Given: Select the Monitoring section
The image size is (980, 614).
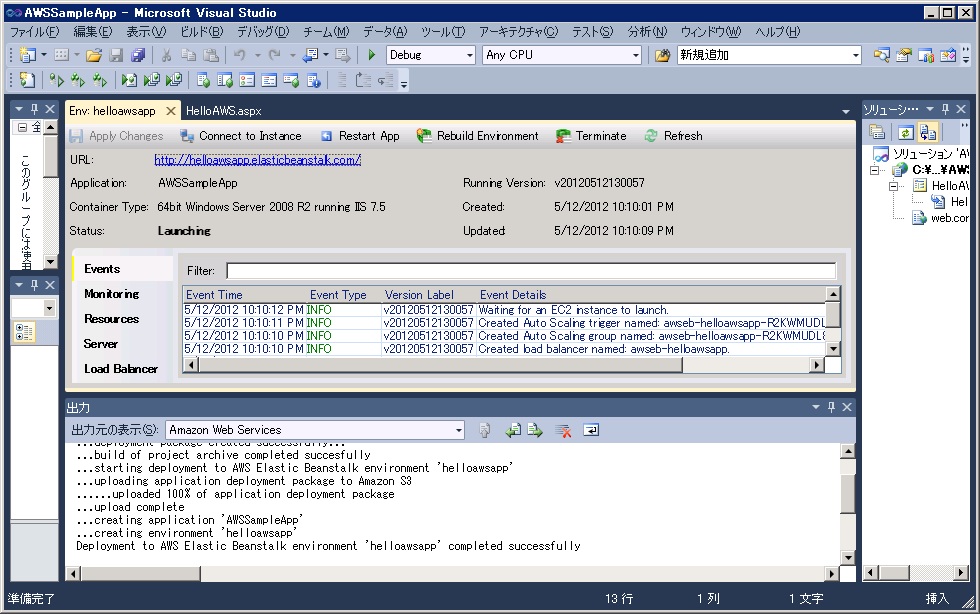Looking at the screenshot, I should click(112, 294).
